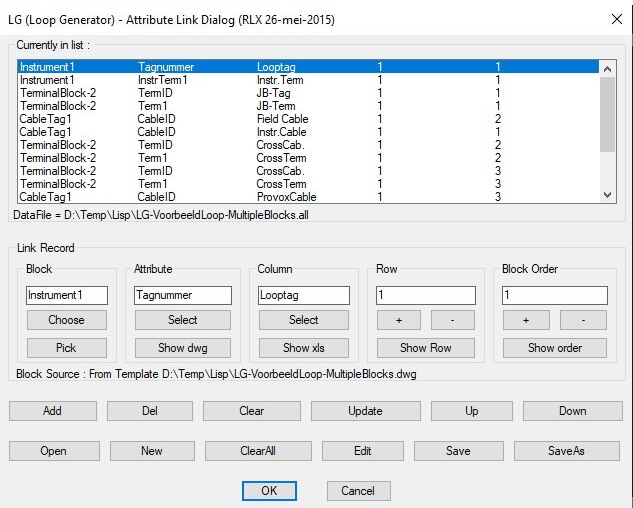Image resolution: width=633 pixels, height=508 pixels.
Task: Click the Choose button under Block
Action: [66, 320]
